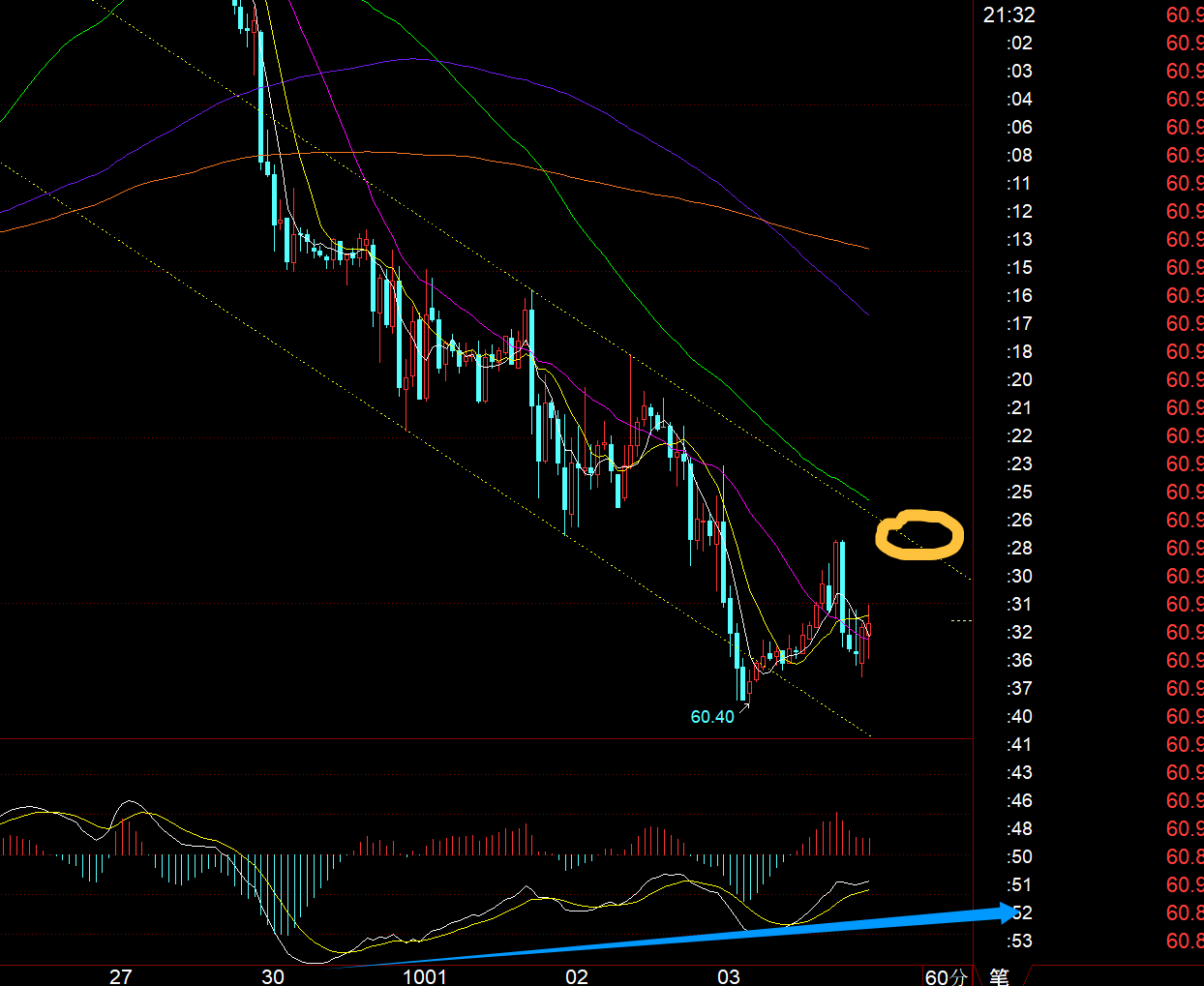Select the :06 tick row
1204x986 pixels.
pos(1089,127)
